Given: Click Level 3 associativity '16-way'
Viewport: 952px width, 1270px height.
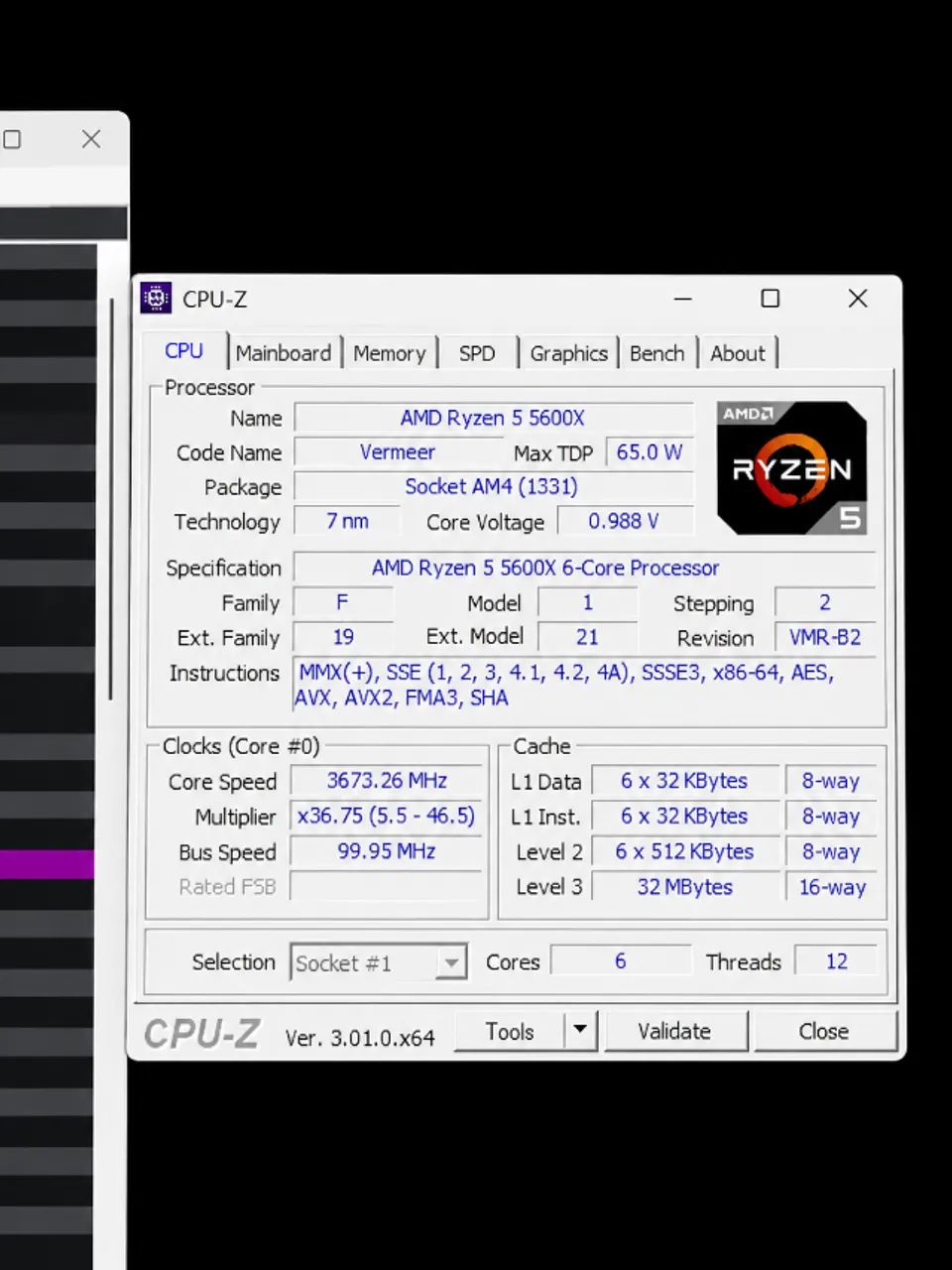Looking at the screenshot, I should click(831, 886).
